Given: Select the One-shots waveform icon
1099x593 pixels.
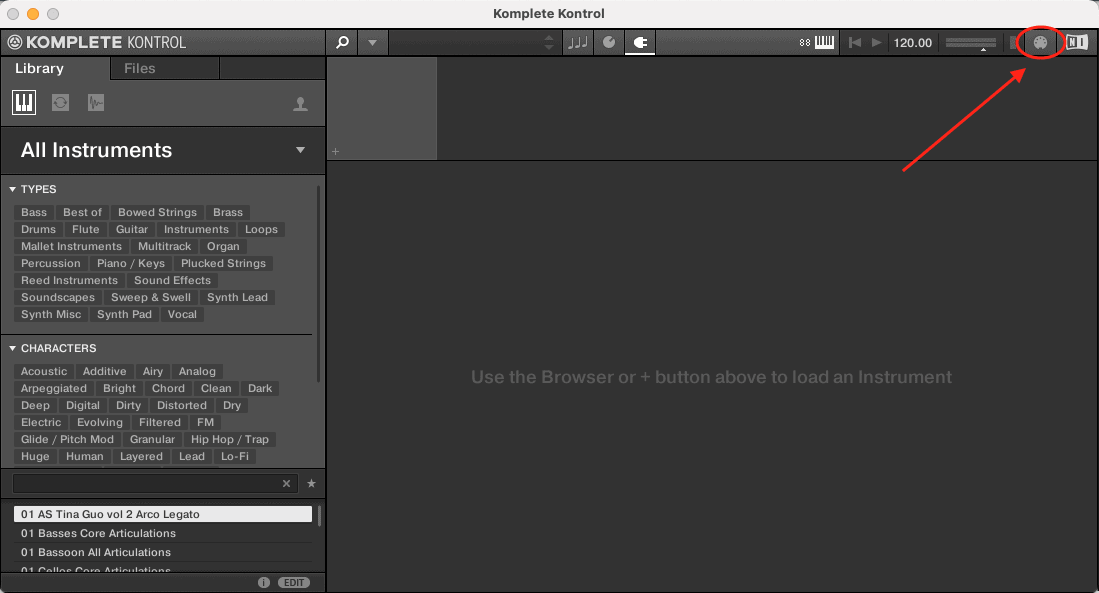Looking at the screenshot, I should (x=96, y=103).
